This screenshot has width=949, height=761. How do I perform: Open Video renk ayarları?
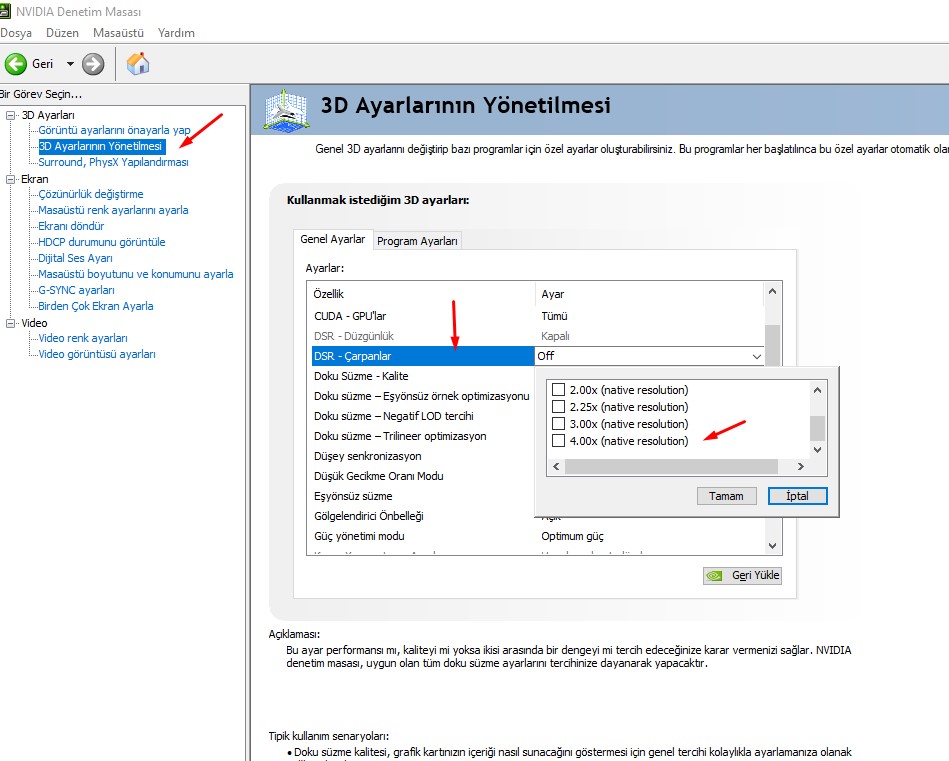83,338
